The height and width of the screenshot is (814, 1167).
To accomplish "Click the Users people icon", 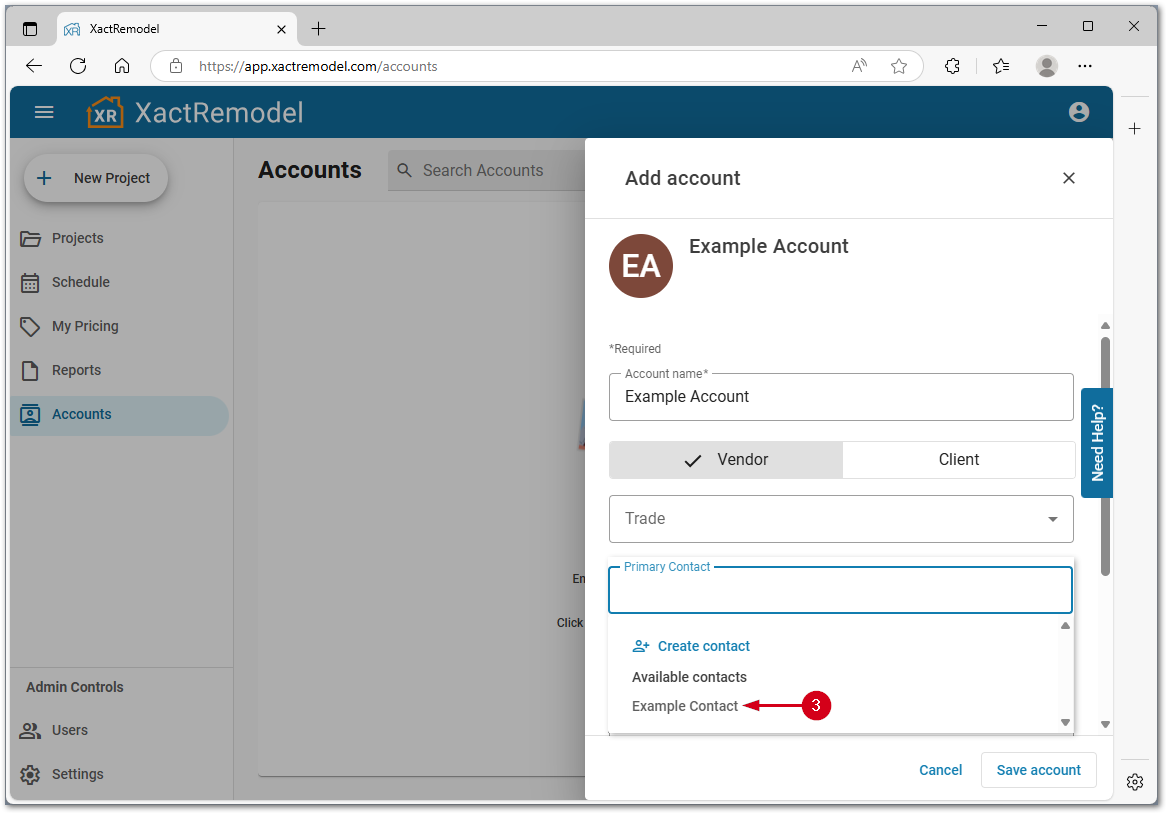I will click(31, 731).
